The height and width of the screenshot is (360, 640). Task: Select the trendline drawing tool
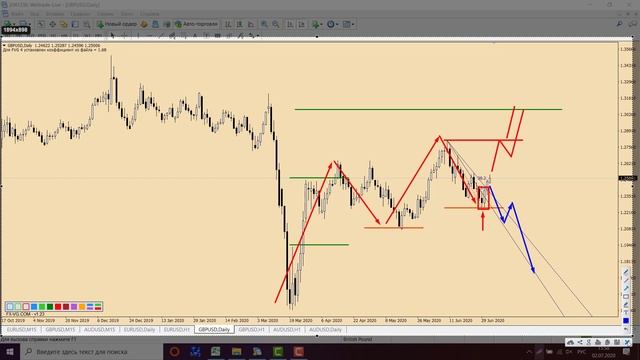[x=161, y=36]
